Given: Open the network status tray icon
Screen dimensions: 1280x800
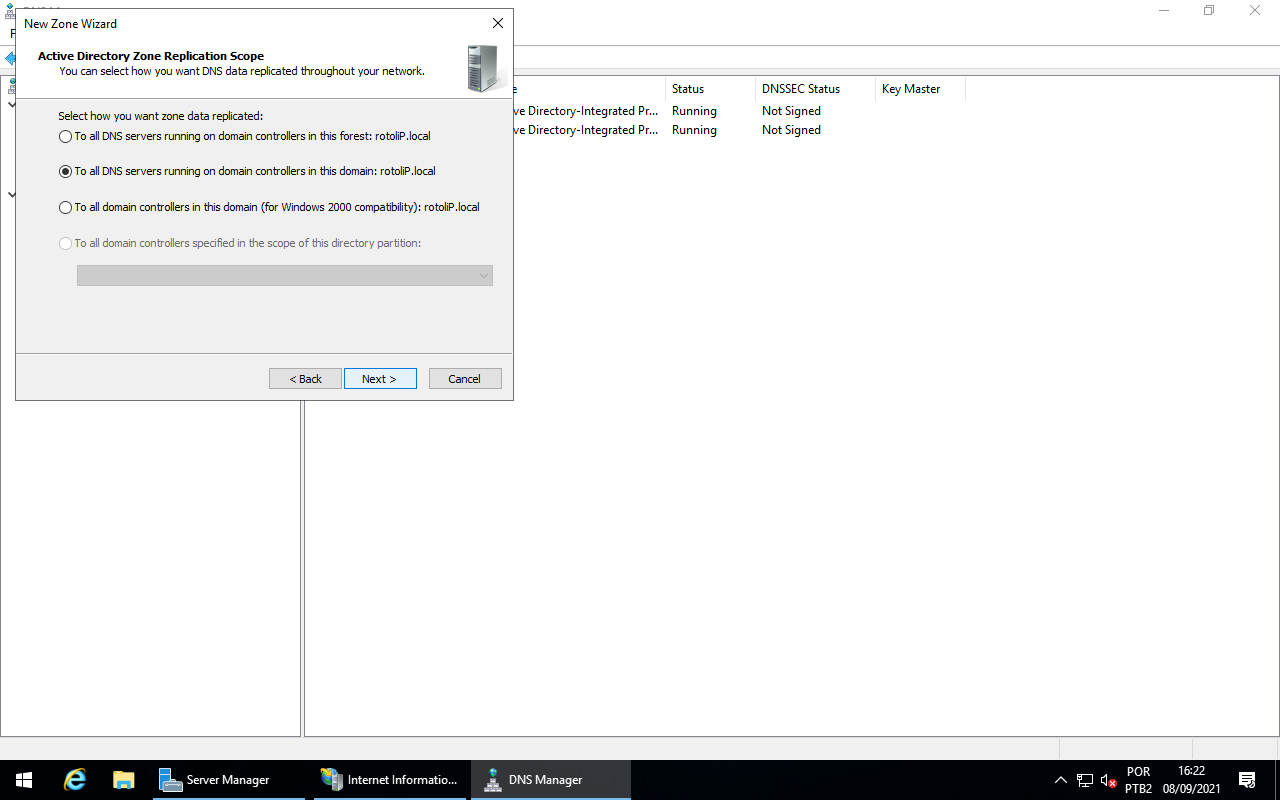Looking at the screenshot, I should [1085, 780].
